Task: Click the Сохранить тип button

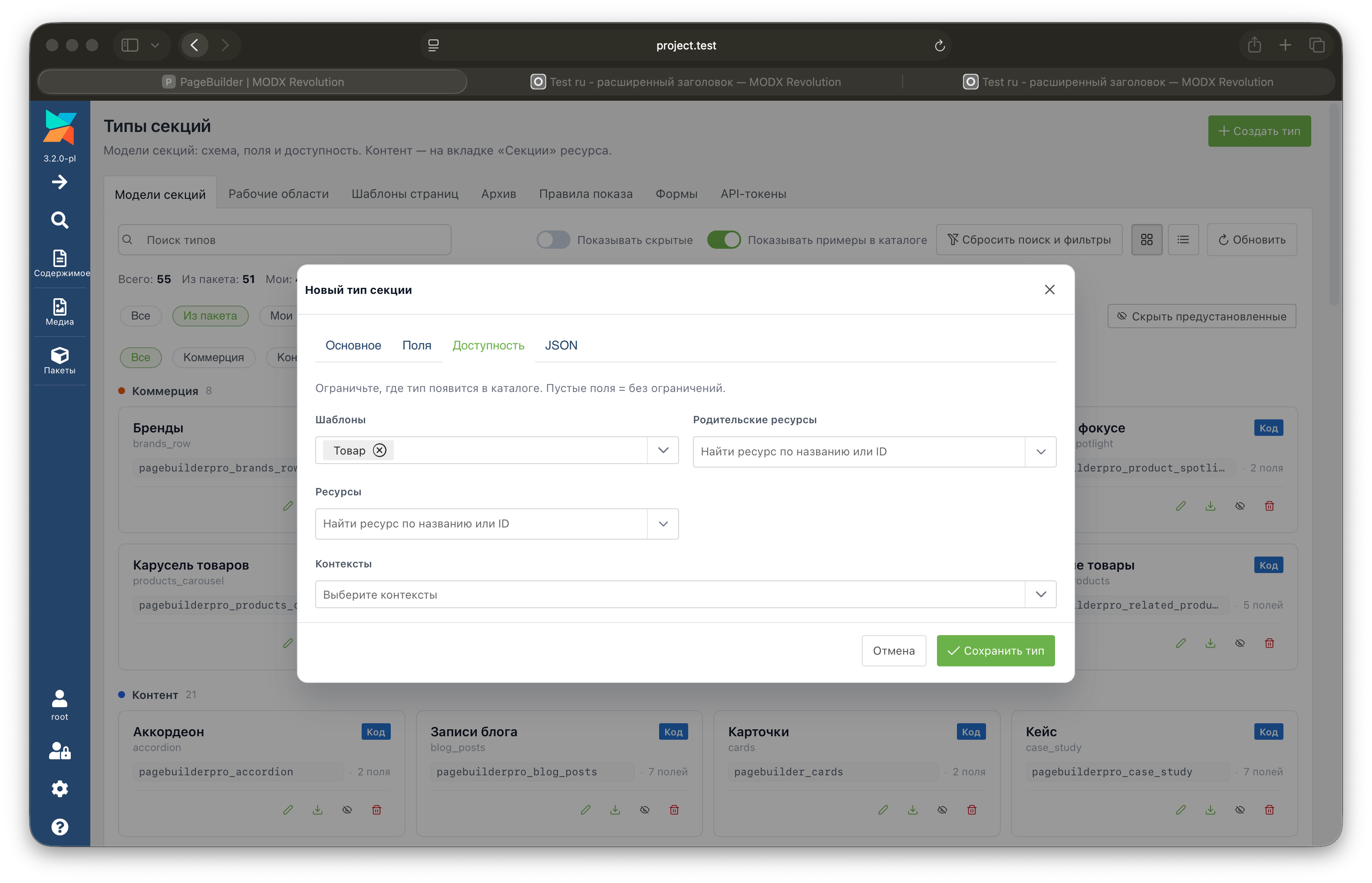Action: click(x=995, y=651)
